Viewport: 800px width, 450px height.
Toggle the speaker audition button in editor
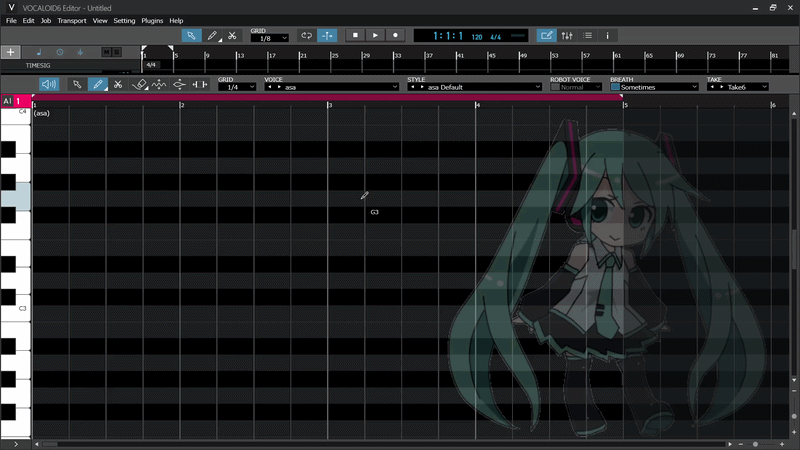point(49,84)
